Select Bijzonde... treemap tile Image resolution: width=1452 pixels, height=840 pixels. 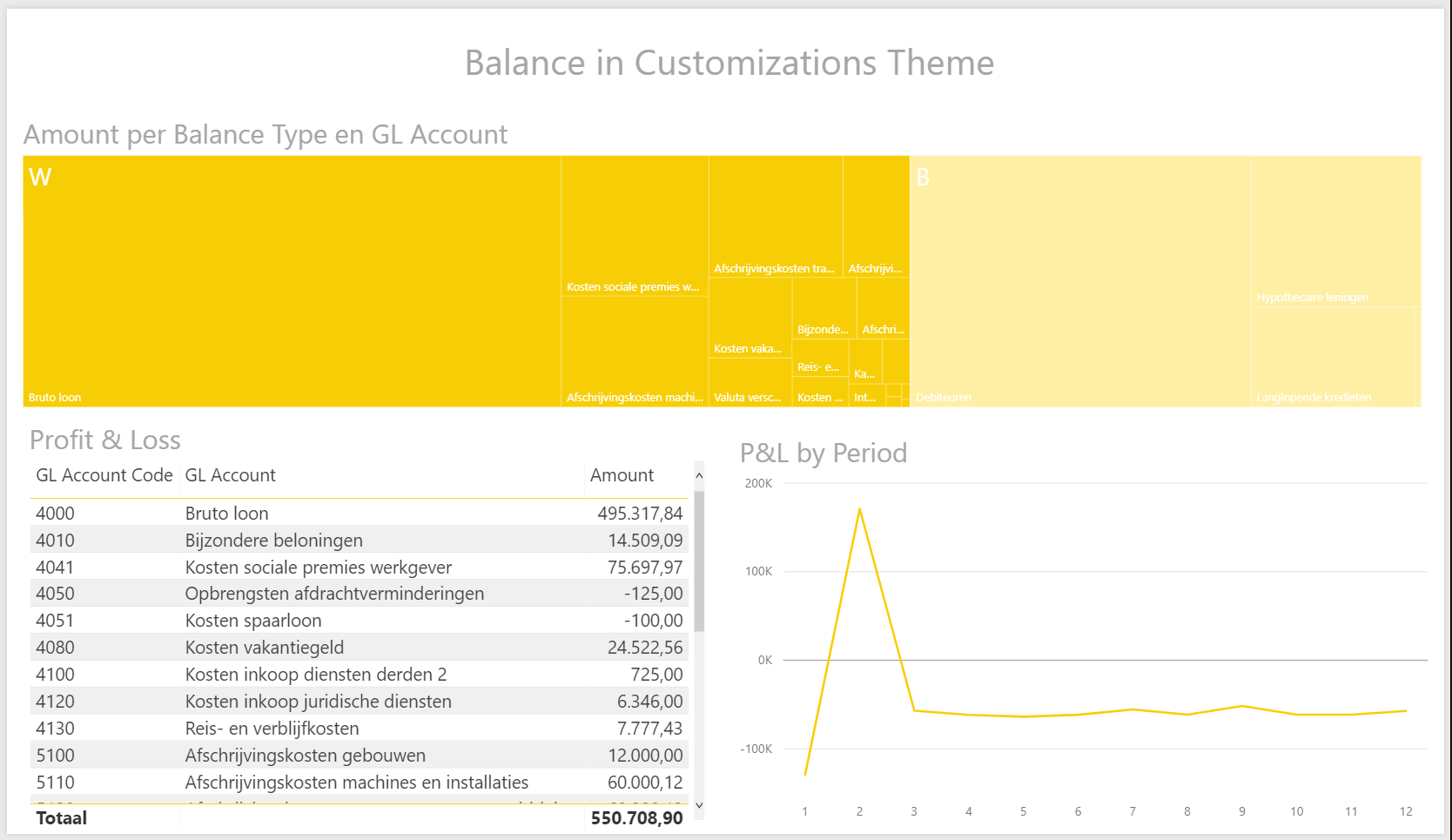(x=824, y=308)
